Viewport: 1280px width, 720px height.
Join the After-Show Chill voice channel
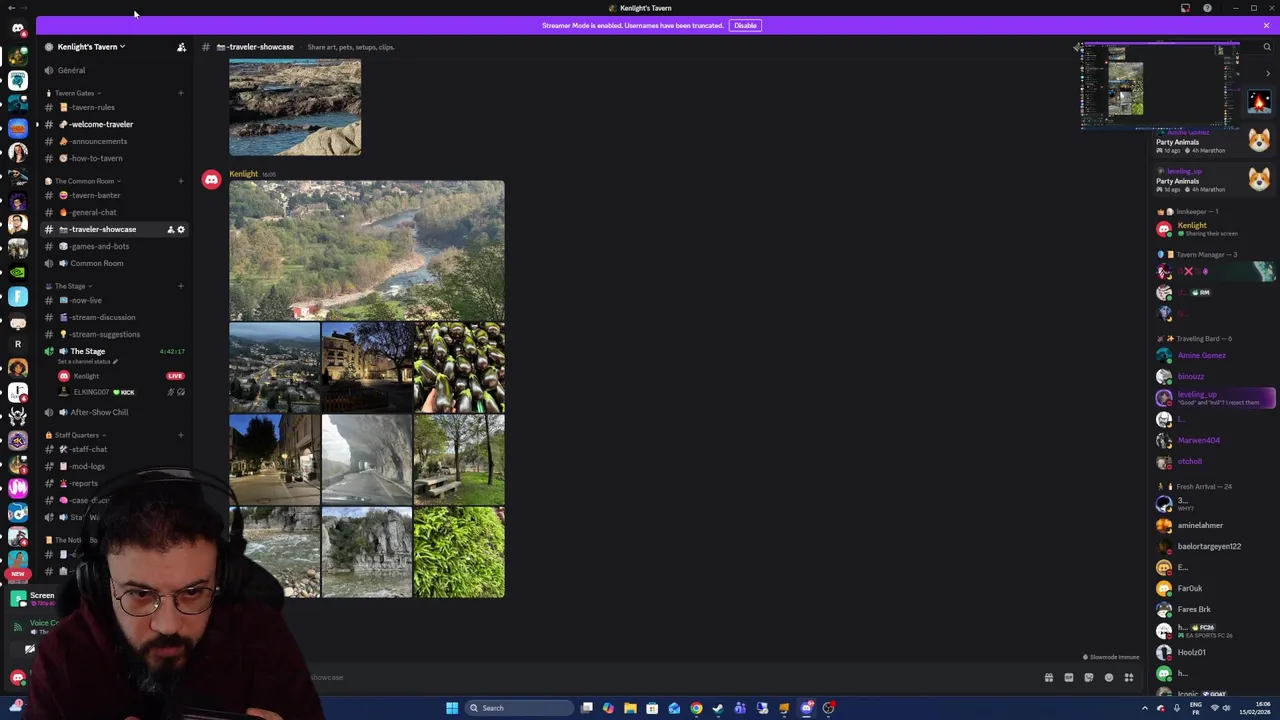(x=115, y=412)
